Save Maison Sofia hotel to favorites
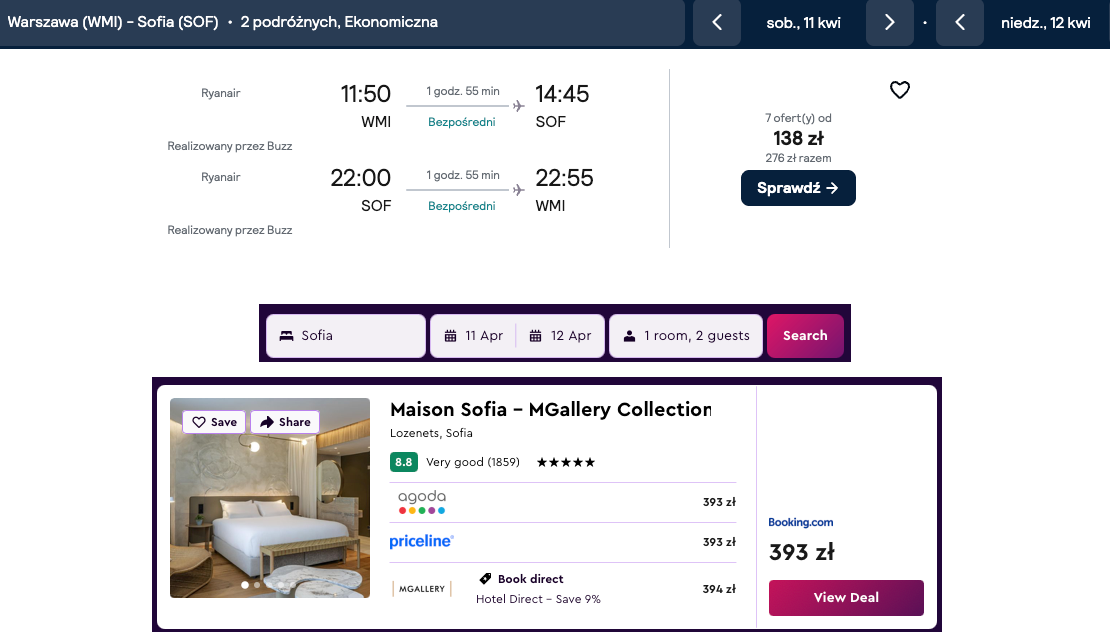The height and width of the screenshot is (632, 1110). (x=214, y=422)
